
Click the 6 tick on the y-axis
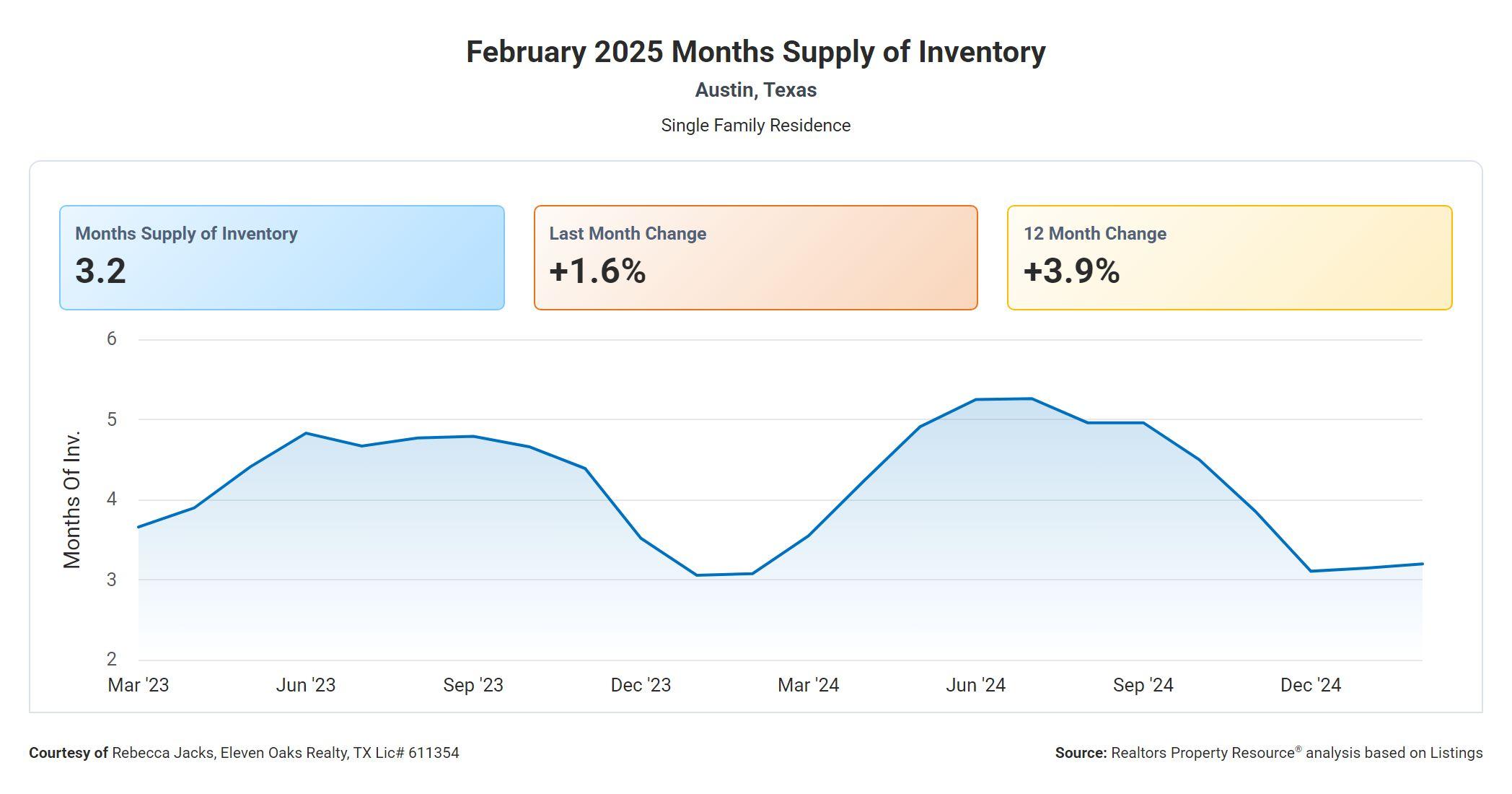click(x=111, y=339)
